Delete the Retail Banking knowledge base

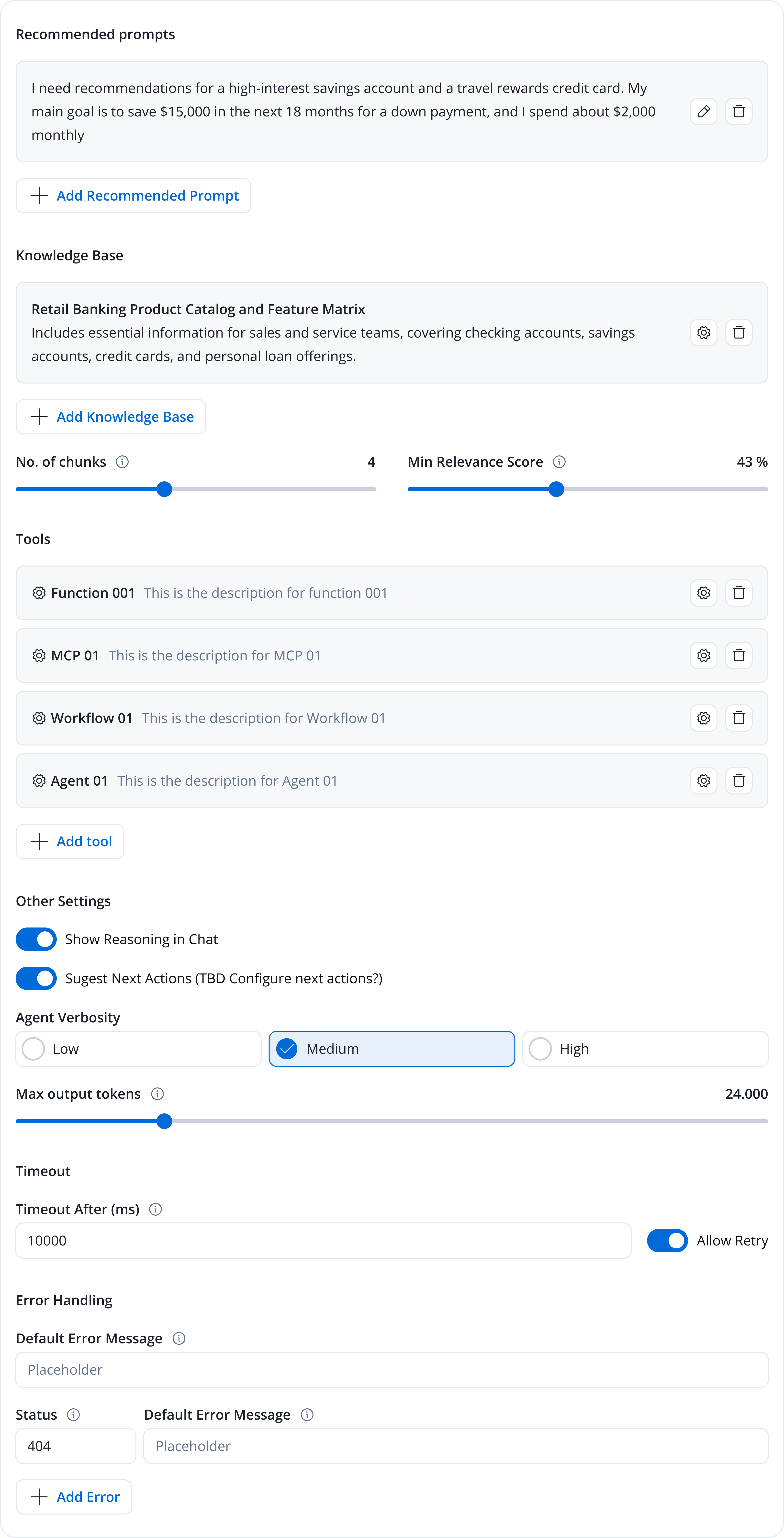[739, 333]
